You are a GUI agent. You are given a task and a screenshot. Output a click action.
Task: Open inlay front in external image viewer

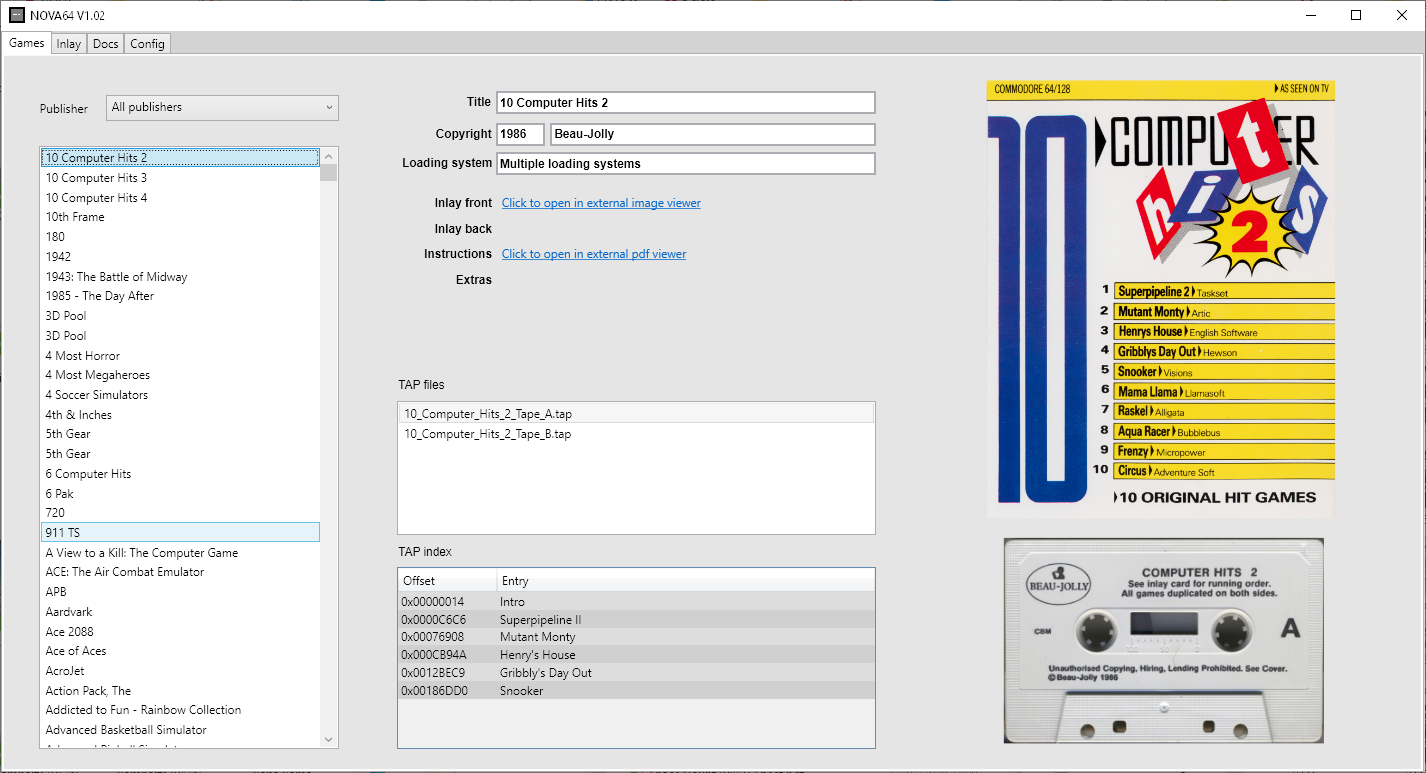601,203
